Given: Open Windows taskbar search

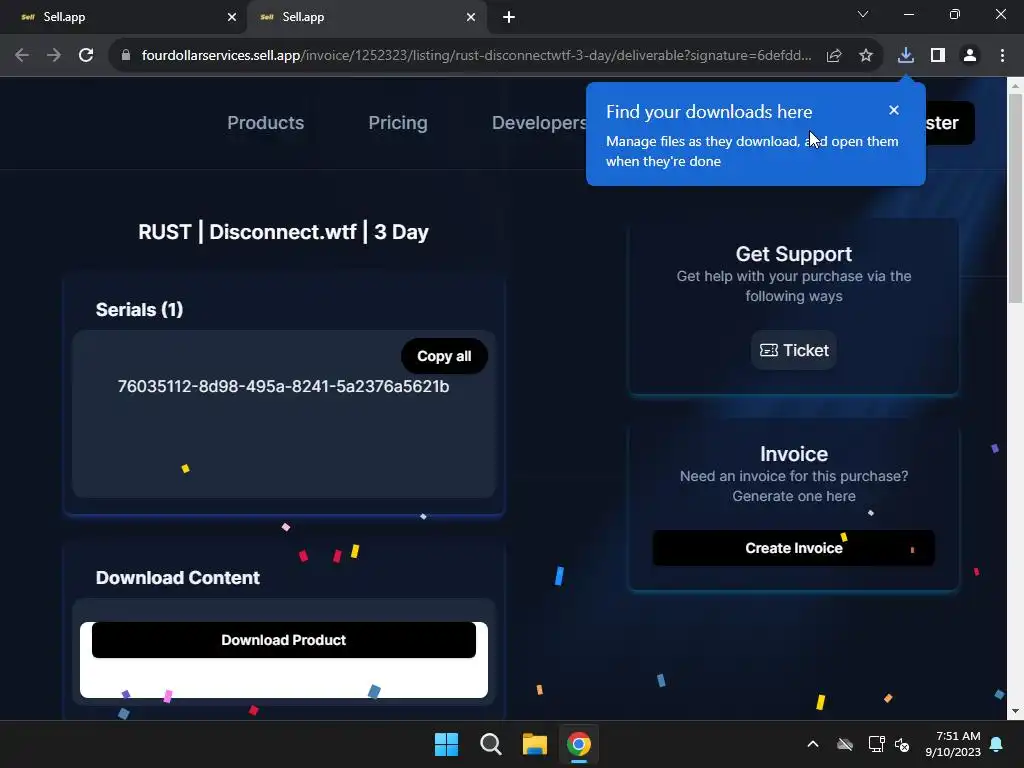Looking at the screenshot, I should (490, 744).
